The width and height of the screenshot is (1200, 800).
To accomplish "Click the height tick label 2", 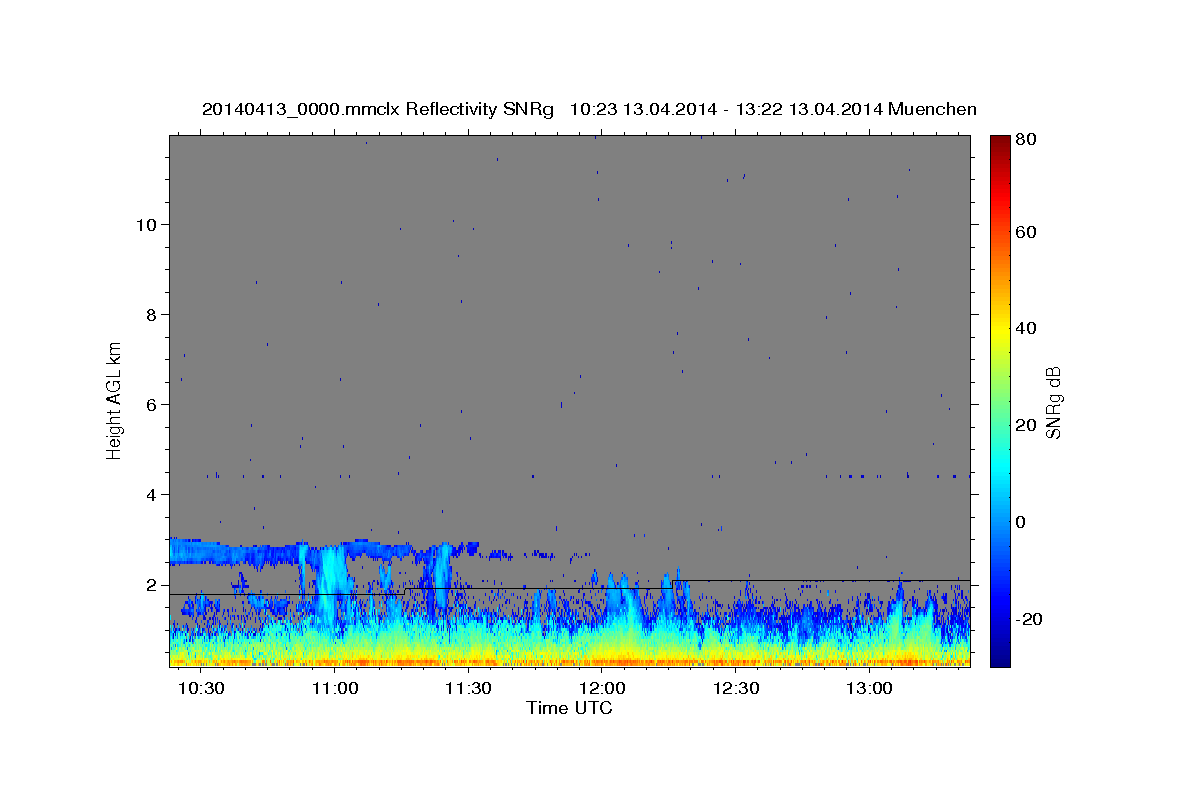I will 152,584.
